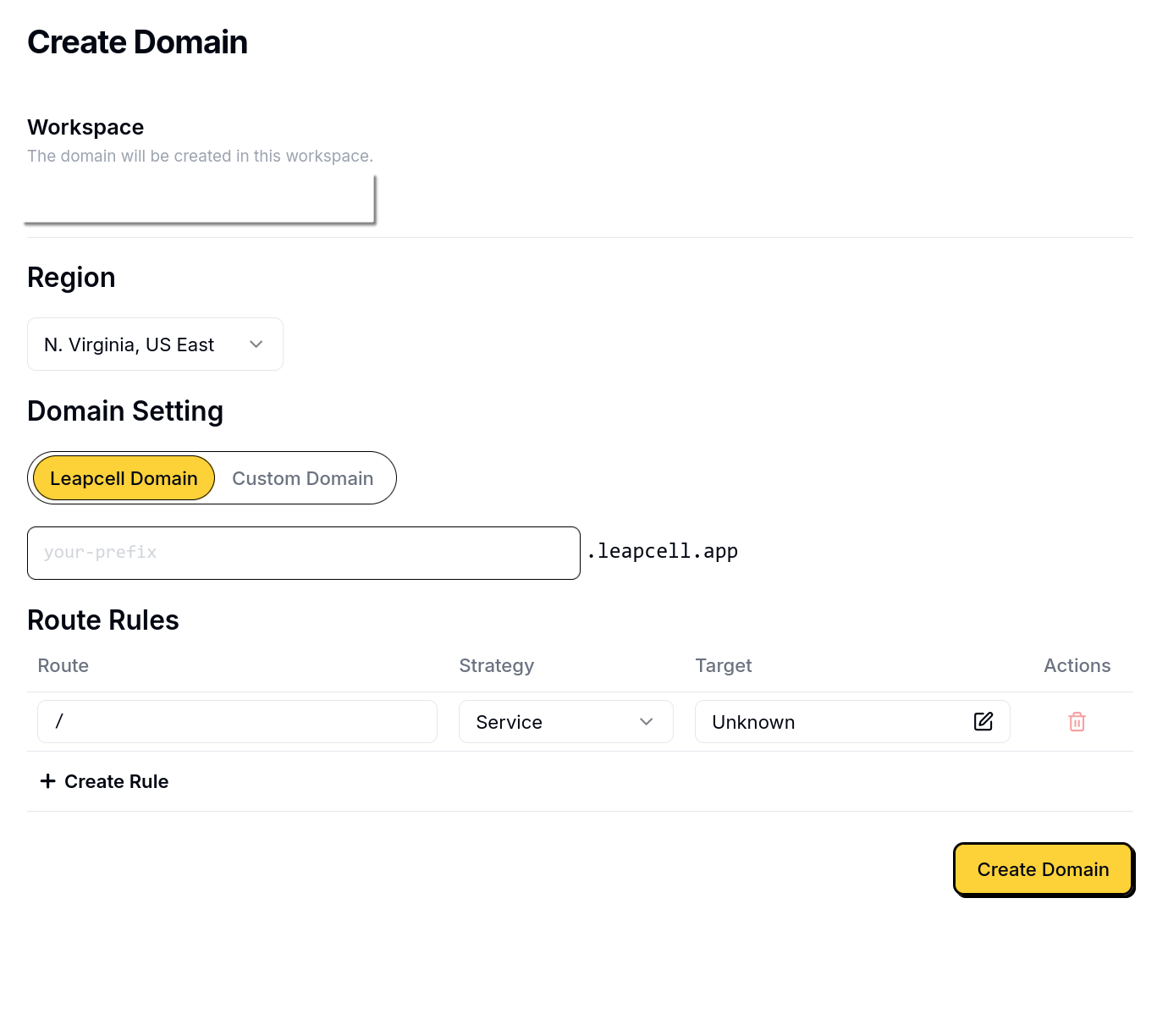Switch to the Custom Domain tab
This screenshot has height=1036, width=1157.
click(302, 478)
